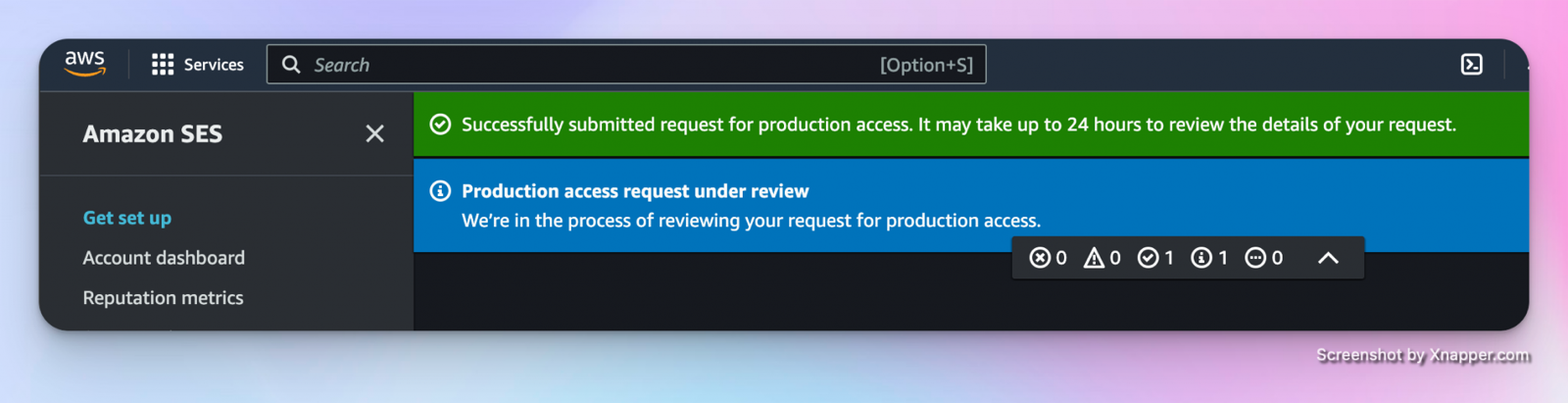Open Reputation metrics in the sidebar
The image size is (1568, 403).
[x=163, y=298]
